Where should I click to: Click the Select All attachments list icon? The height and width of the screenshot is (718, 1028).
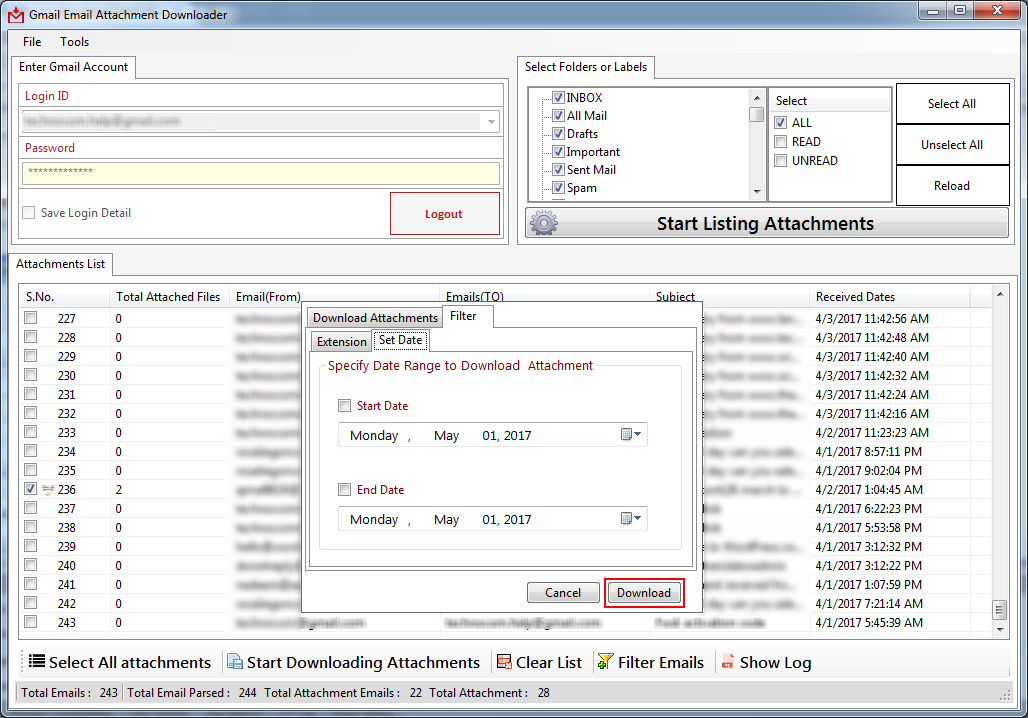pos(37,662)
